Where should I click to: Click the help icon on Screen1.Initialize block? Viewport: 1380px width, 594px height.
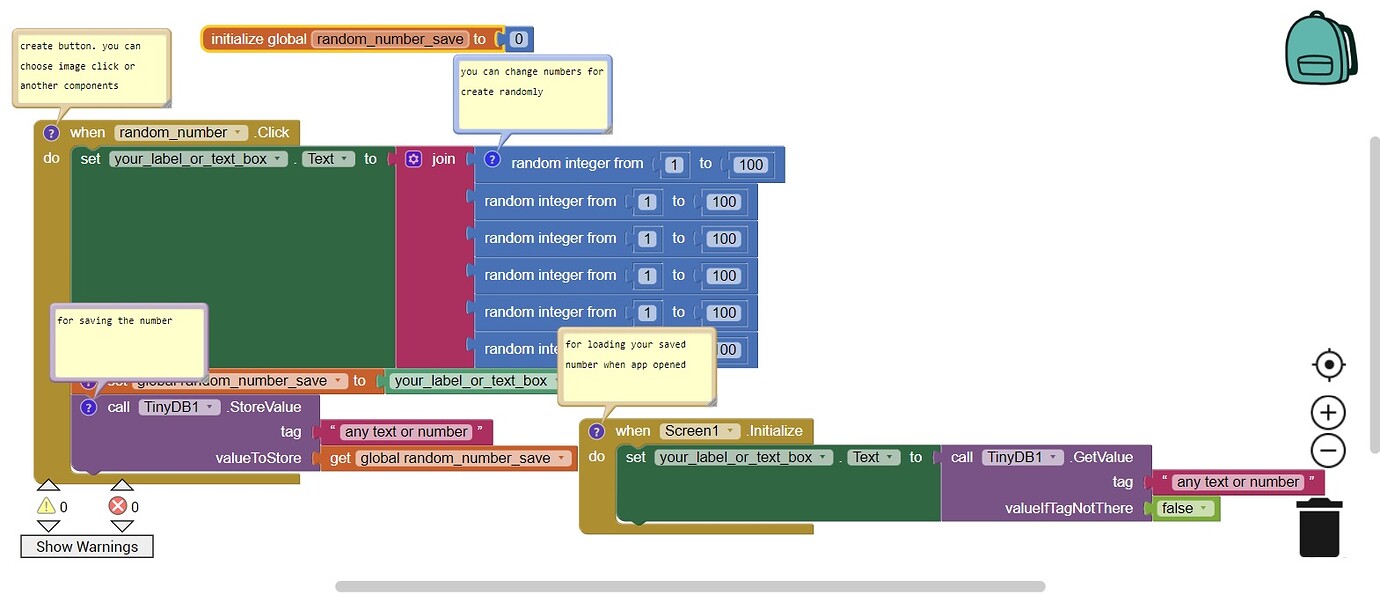597,430
